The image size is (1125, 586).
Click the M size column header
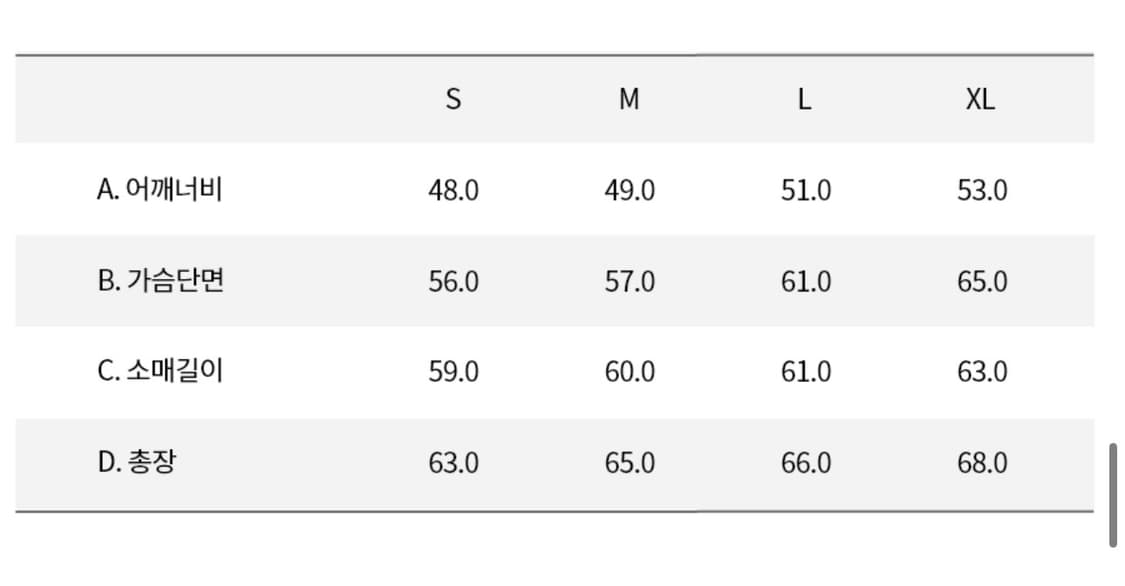pos(629,99)
